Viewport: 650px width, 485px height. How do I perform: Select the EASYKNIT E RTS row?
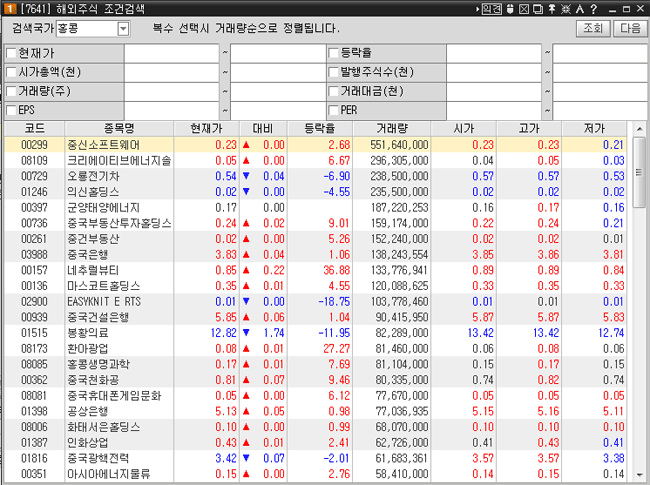(x=315, y=301)
